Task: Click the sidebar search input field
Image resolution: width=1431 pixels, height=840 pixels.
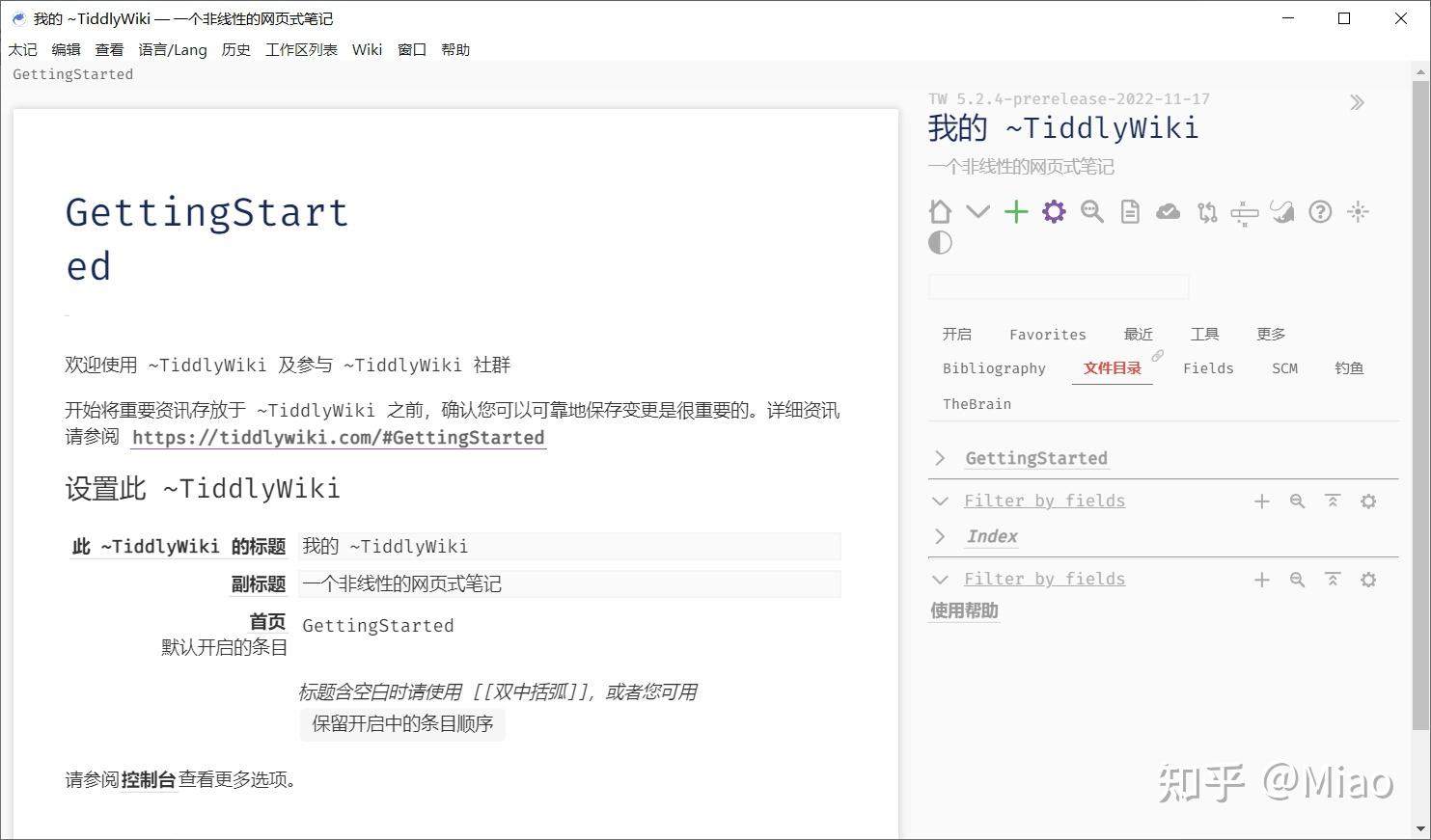Action: (1058, 285)
